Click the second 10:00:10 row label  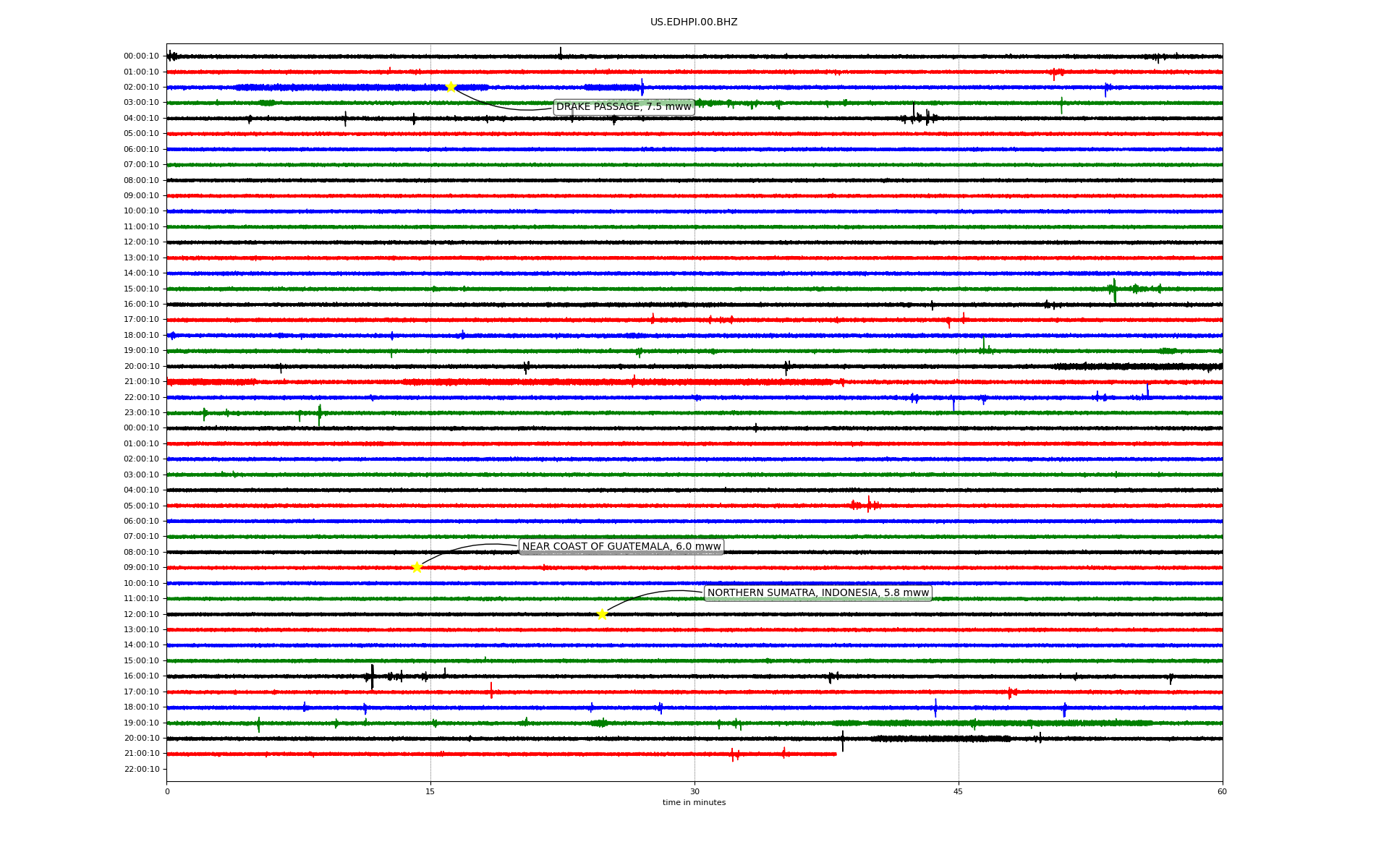[141, 584]
